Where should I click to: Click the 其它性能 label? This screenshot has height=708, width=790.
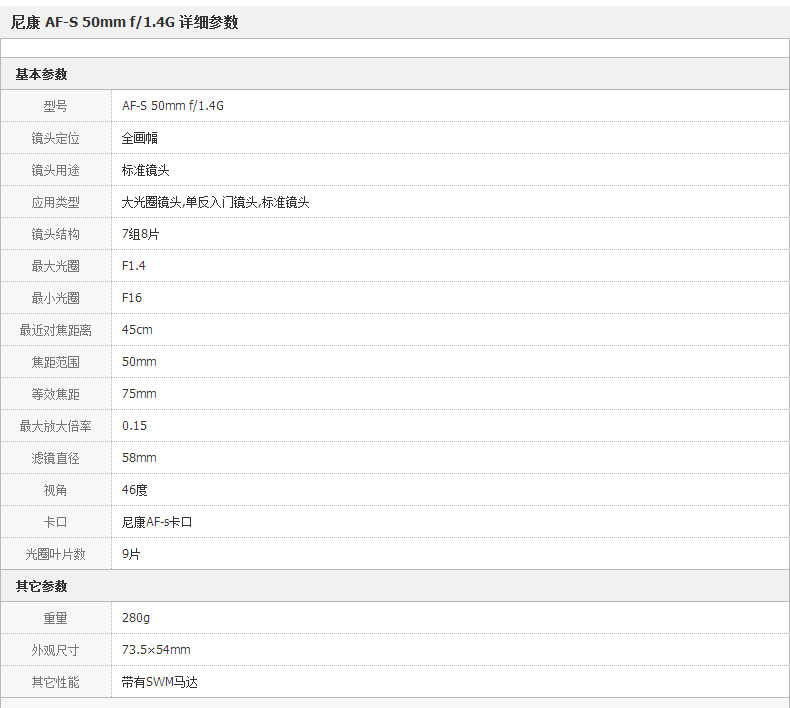55,682
